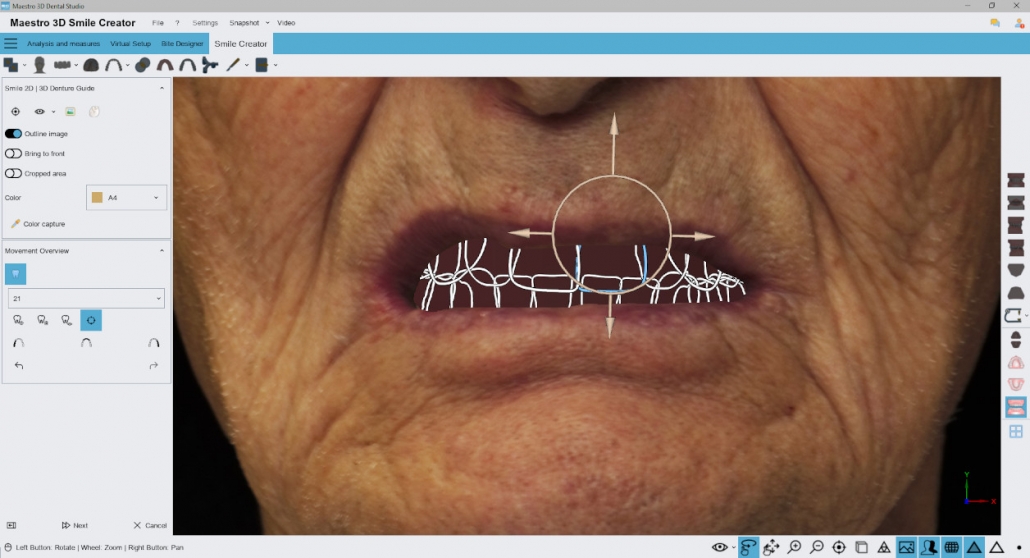The height and width of the screenshot is (558, 1030).
Task: Click the hamburger menu icon
Action: pos(11,43)
